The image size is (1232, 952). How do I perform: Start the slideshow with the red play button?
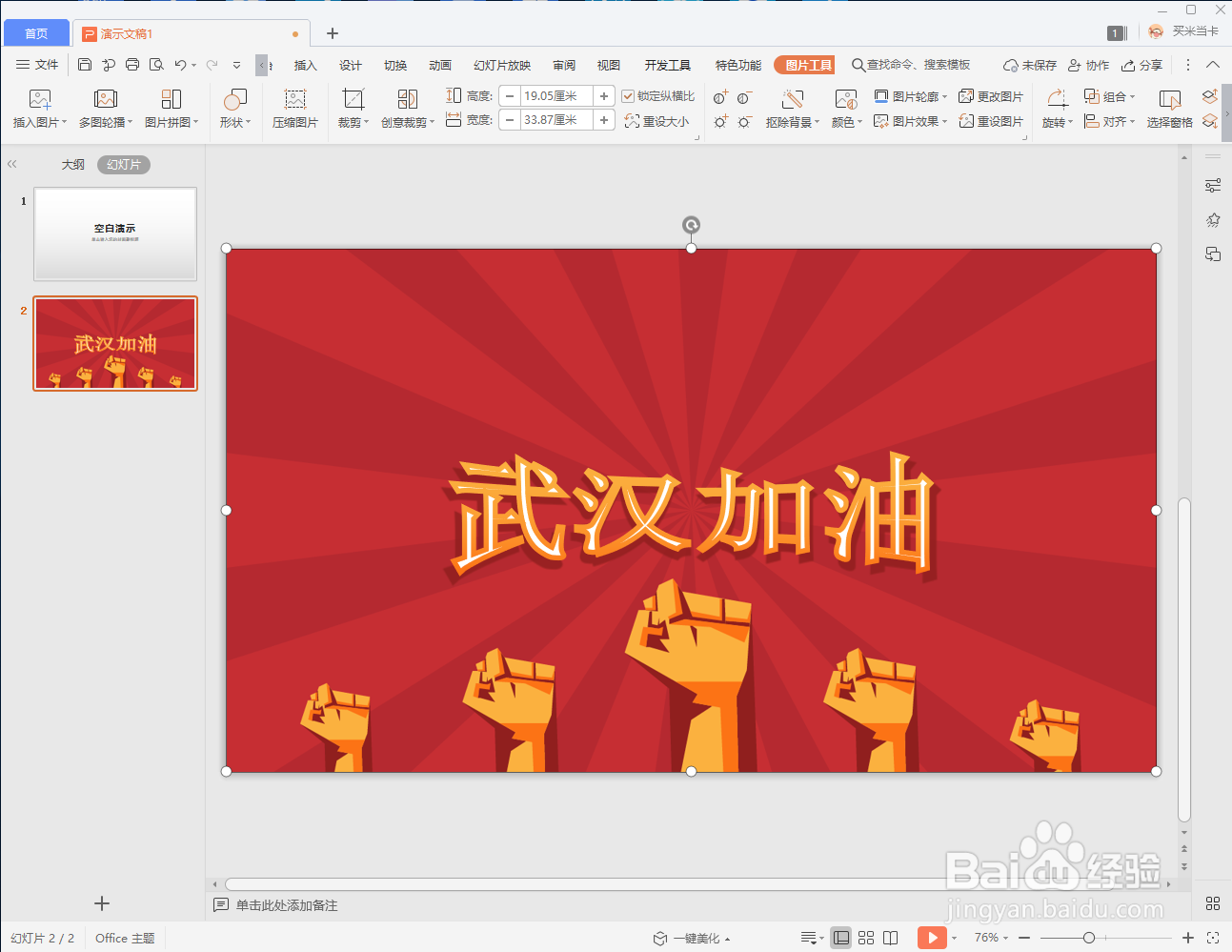[x=933, y=938]
